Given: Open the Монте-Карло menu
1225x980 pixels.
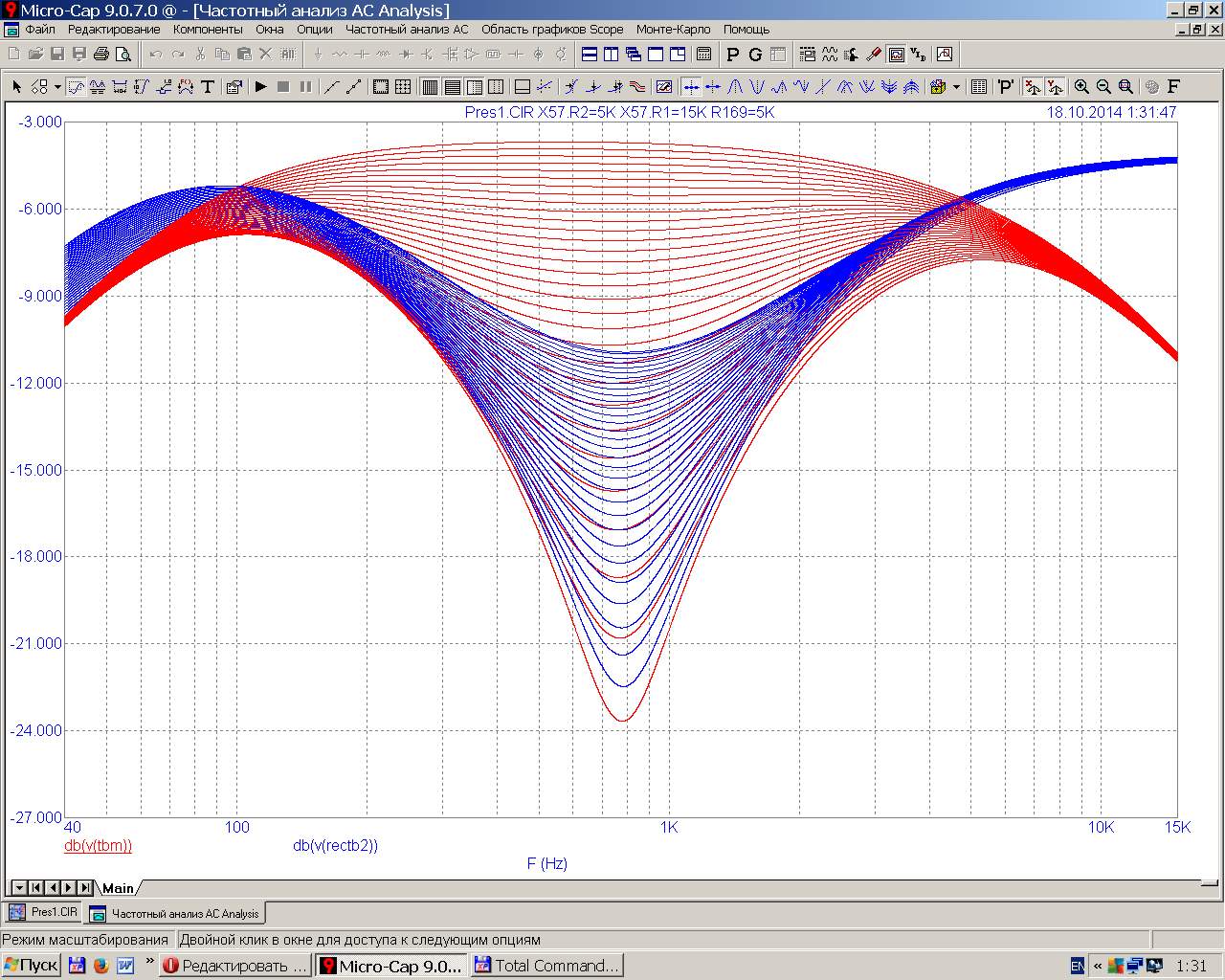Looking at the screenshot, I should coord(673,30).
